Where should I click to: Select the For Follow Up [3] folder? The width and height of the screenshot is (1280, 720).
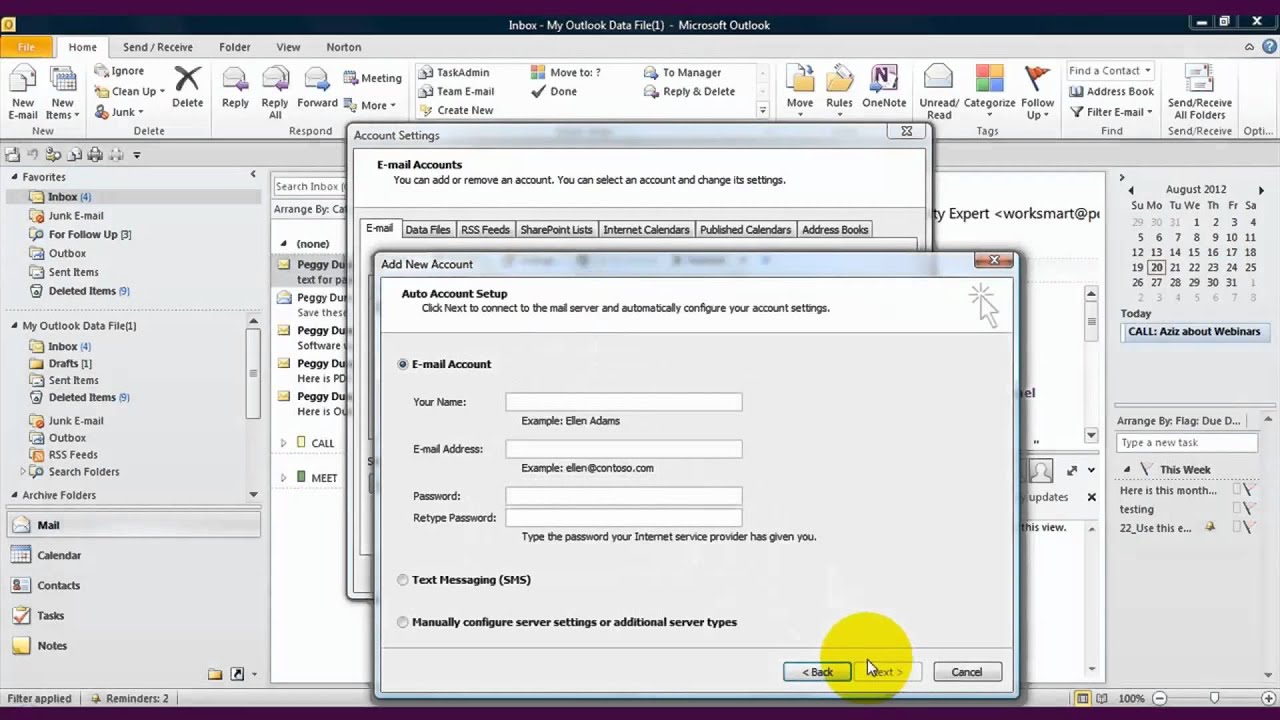click(90, 235)
